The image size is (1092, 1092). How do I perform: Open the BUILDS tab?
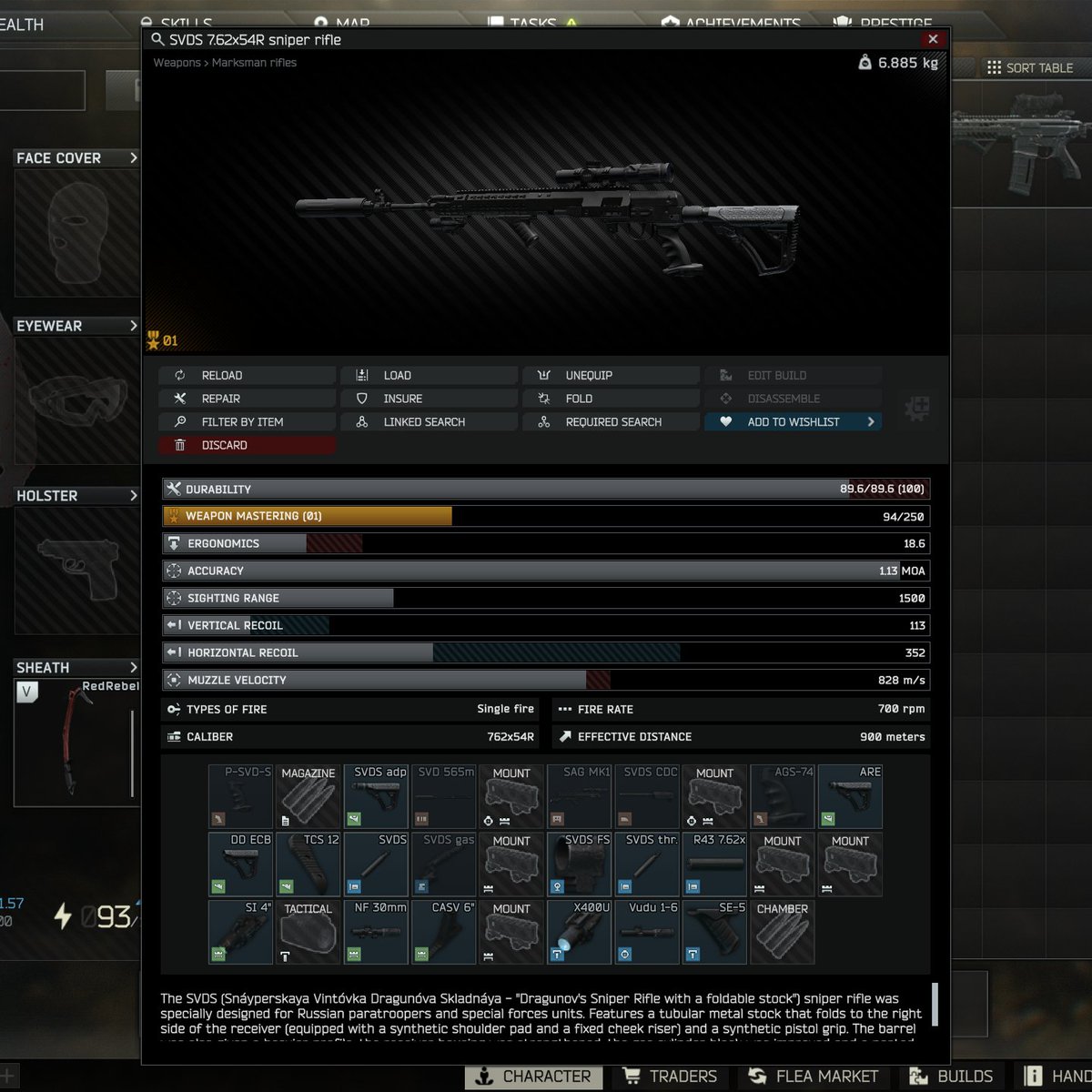point(952,1077)
